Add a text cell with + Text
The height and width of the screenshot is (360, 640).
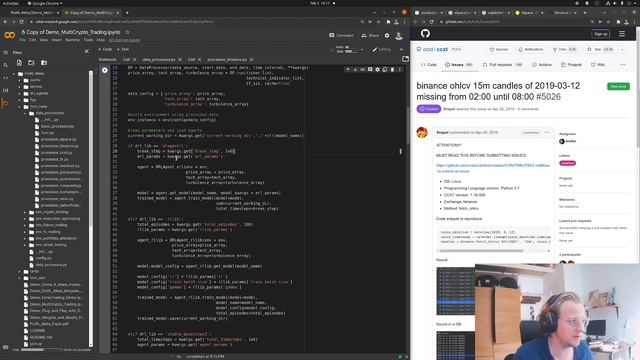pyautogui.click(x=123, y=49)
